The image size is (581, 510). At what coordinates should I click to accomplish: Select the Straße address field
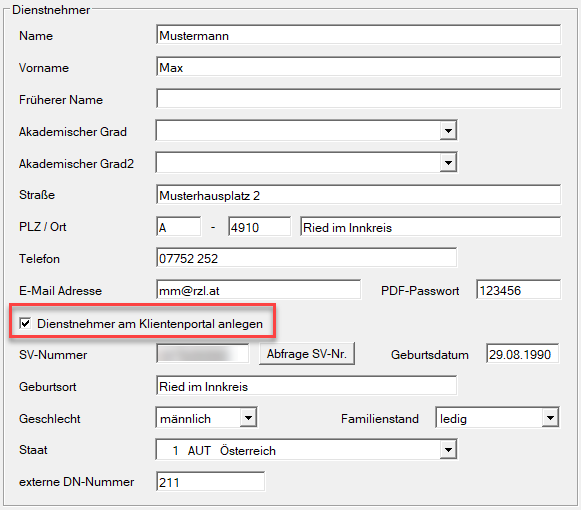(358, 195)
